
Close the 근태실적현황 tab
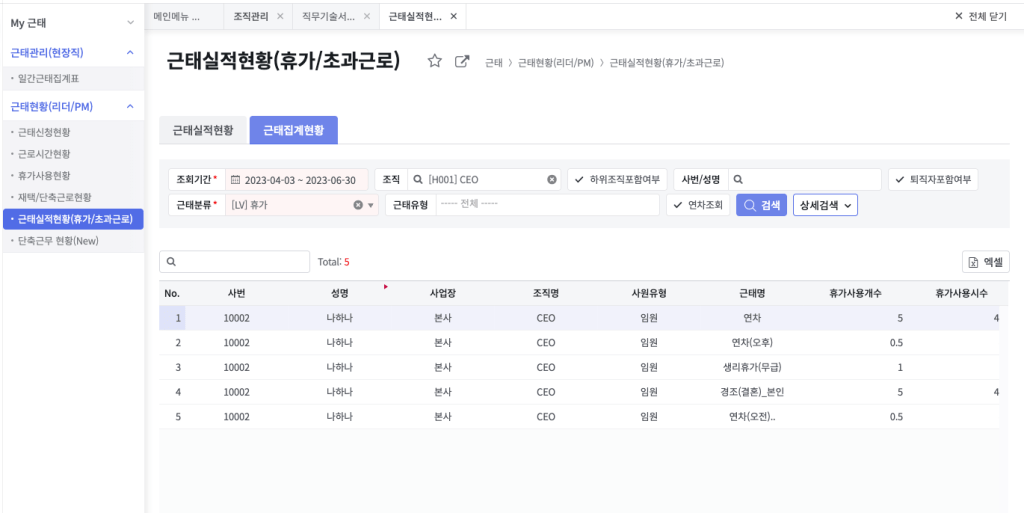point(454,16)
